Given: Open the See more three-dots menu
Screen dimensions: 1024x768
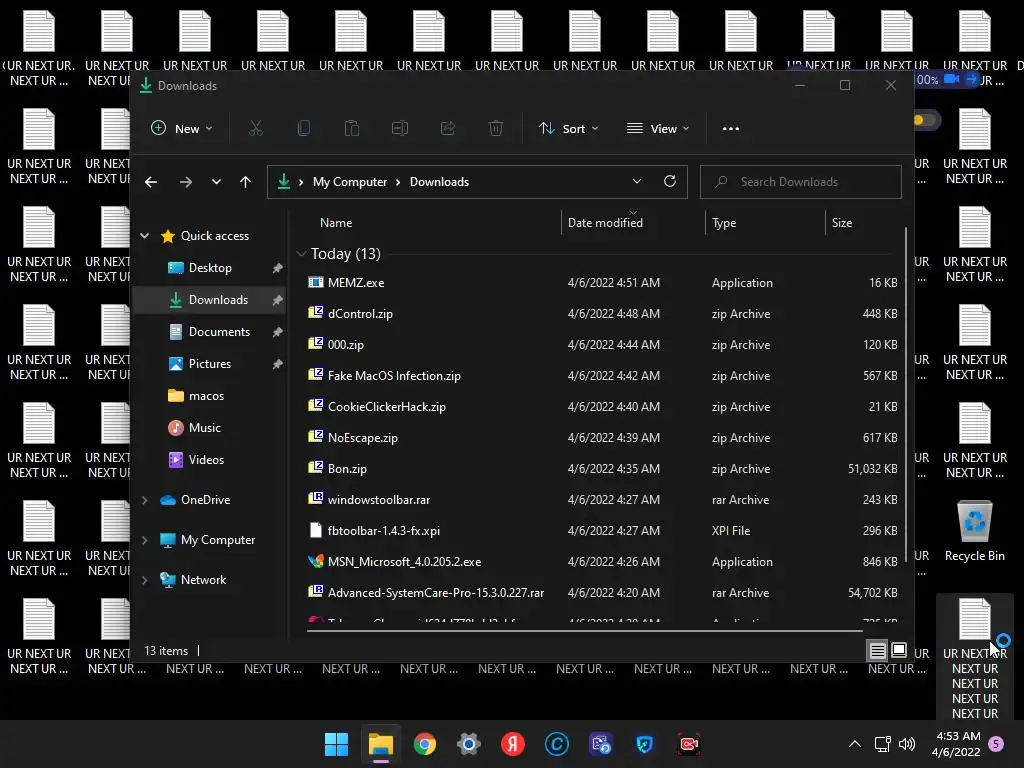Looking at the screenshot, I should point(731,129).
